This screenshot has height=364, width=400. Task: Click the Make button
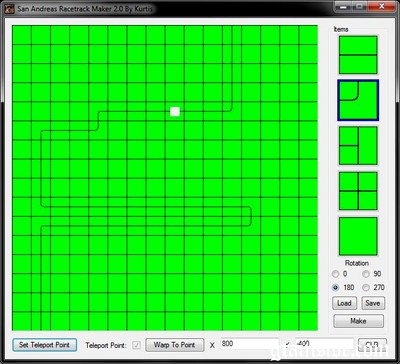(x=358, y=321)
